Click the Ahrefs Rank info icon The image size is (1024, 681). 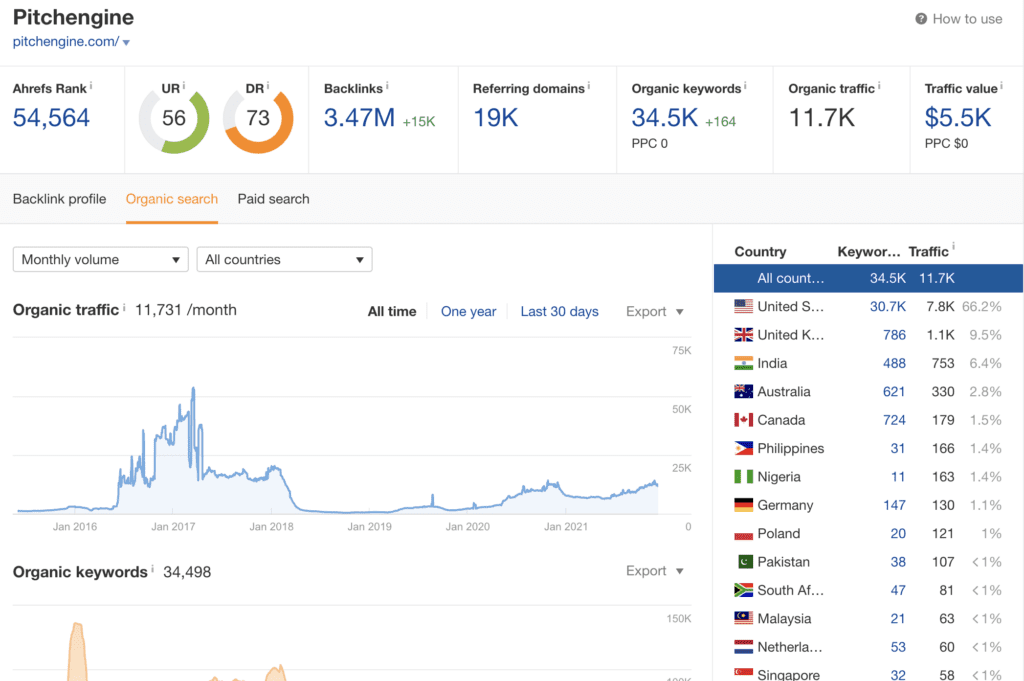[91, 86]
